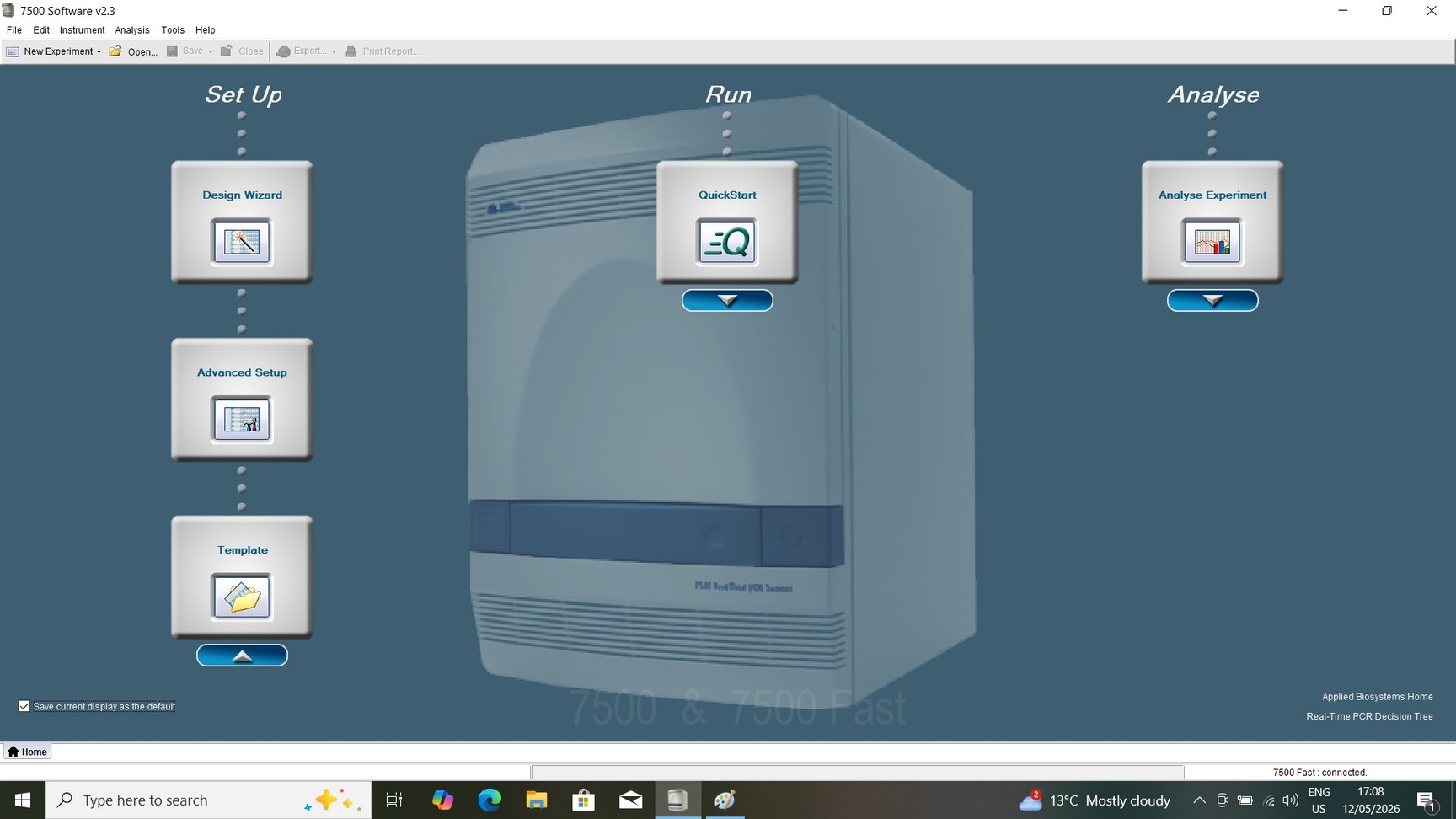Click the 7500 Software taskbar icon
Viewport: 1456px width, 819px height.
677,800
